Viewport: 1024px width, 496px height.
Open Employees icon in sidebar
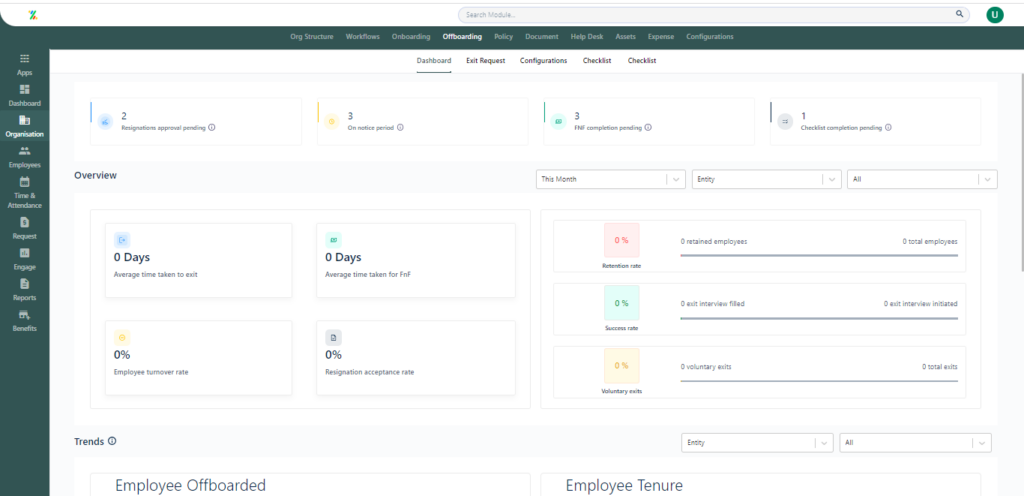pos(24,151)
